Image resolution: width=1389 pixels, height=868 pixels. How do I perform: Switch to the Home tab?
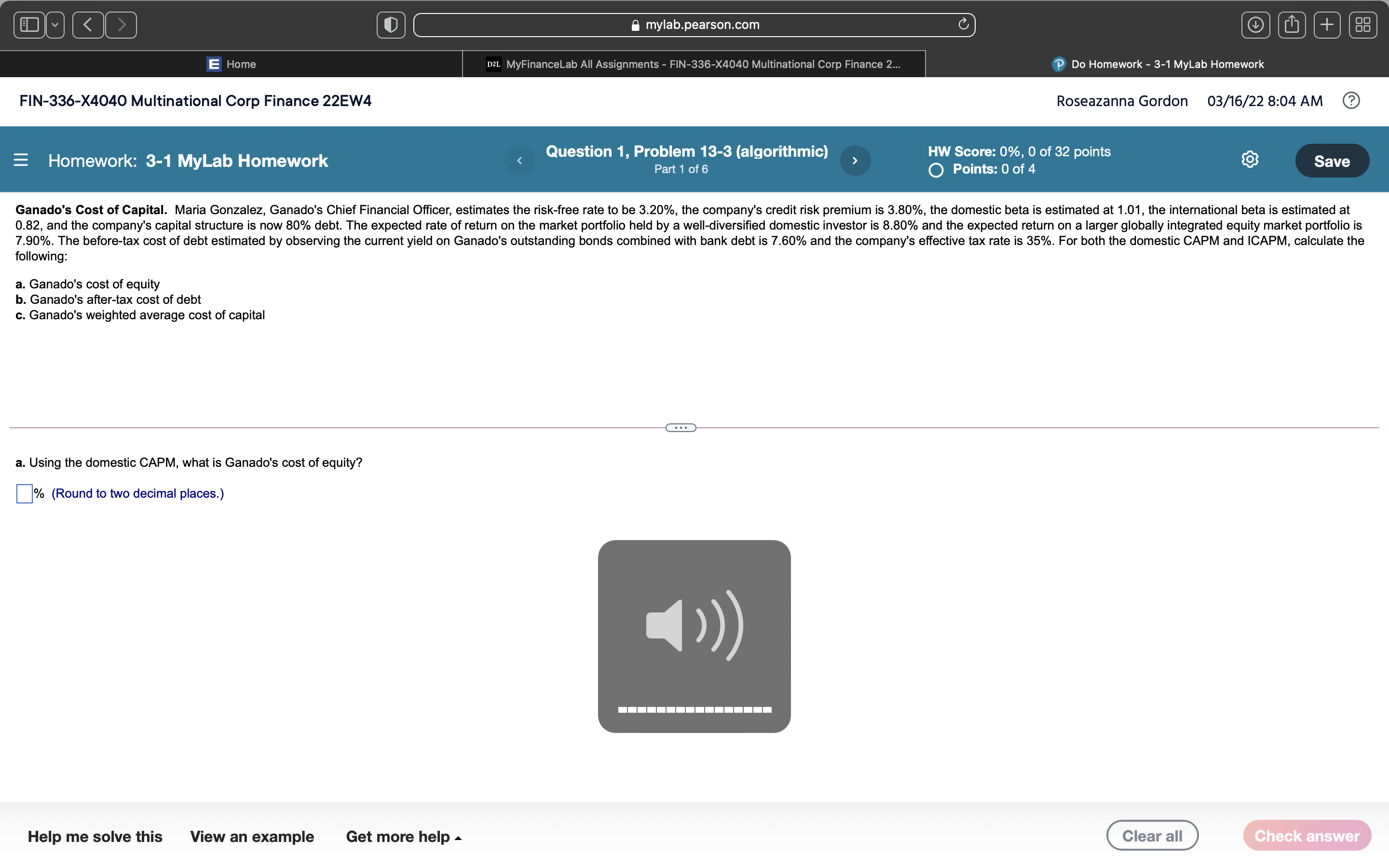coord(232,64)
